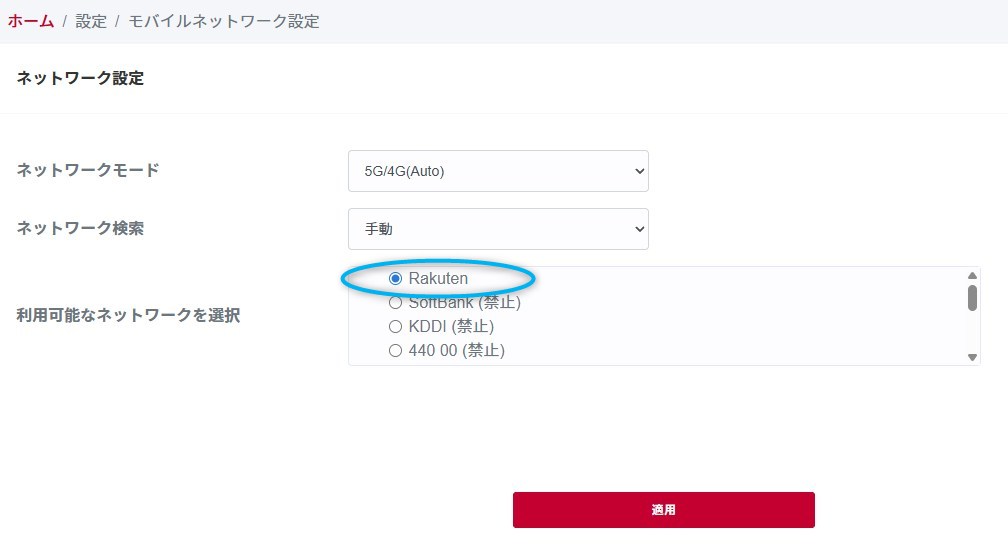Open the ネットワーク検索 手動 dropdown
1008x552 pixels.
[x=497, y=229]
